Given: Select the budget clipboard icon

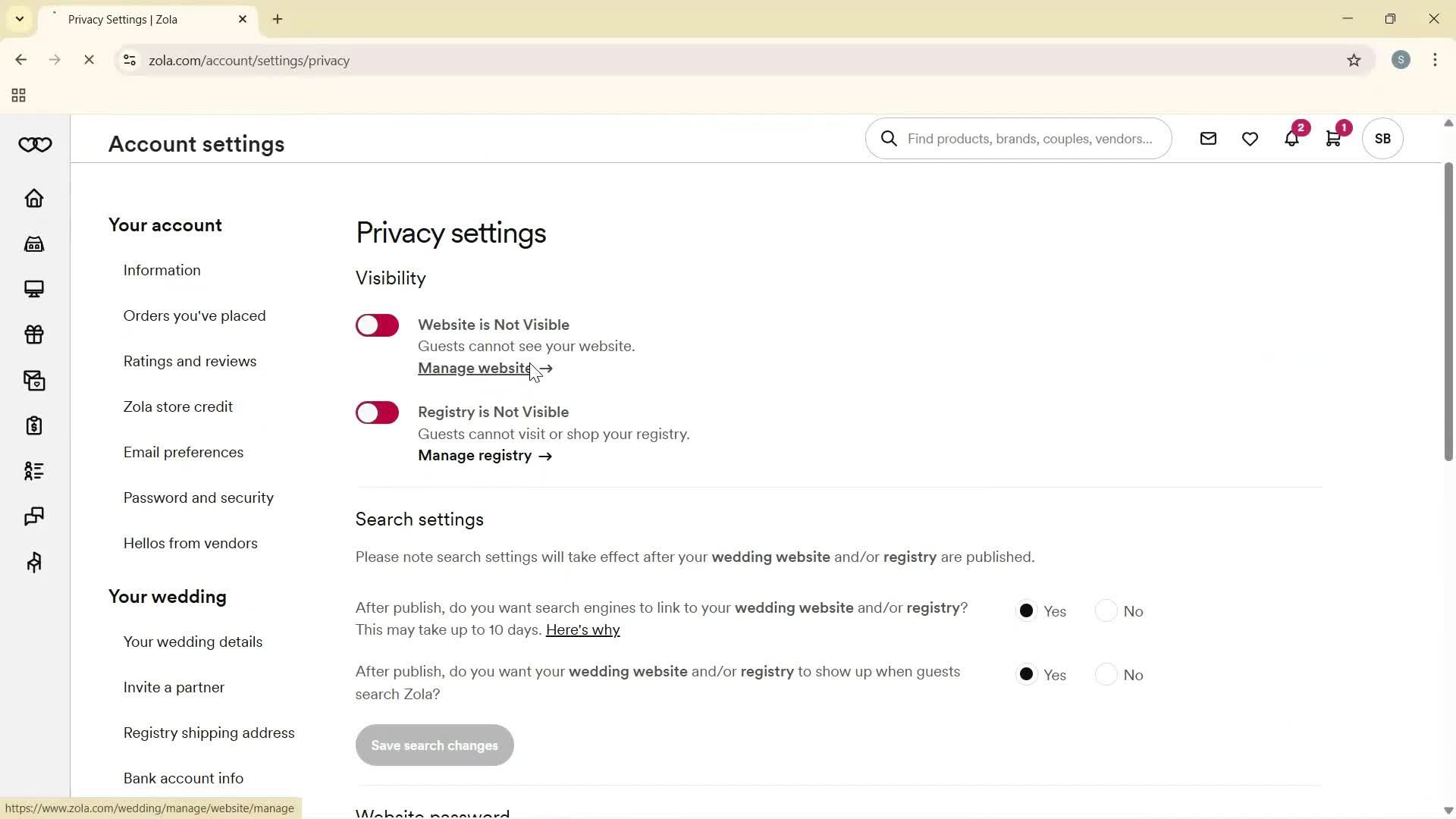Looking at the screenshot, I should 34,426.
